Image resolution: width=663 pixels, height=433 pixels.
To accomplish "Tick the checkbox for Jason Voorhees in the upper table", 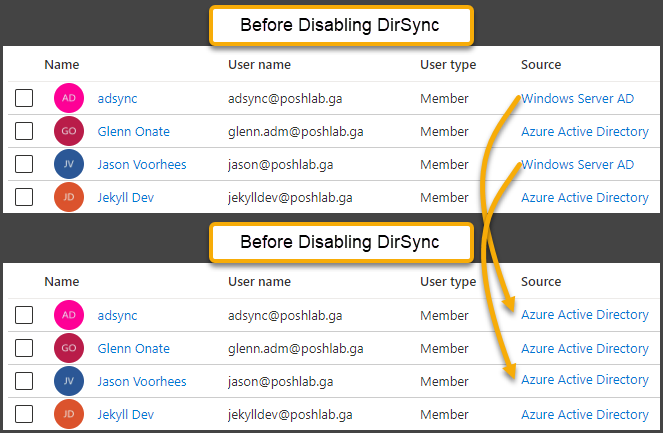I will [x=24, y=164].
